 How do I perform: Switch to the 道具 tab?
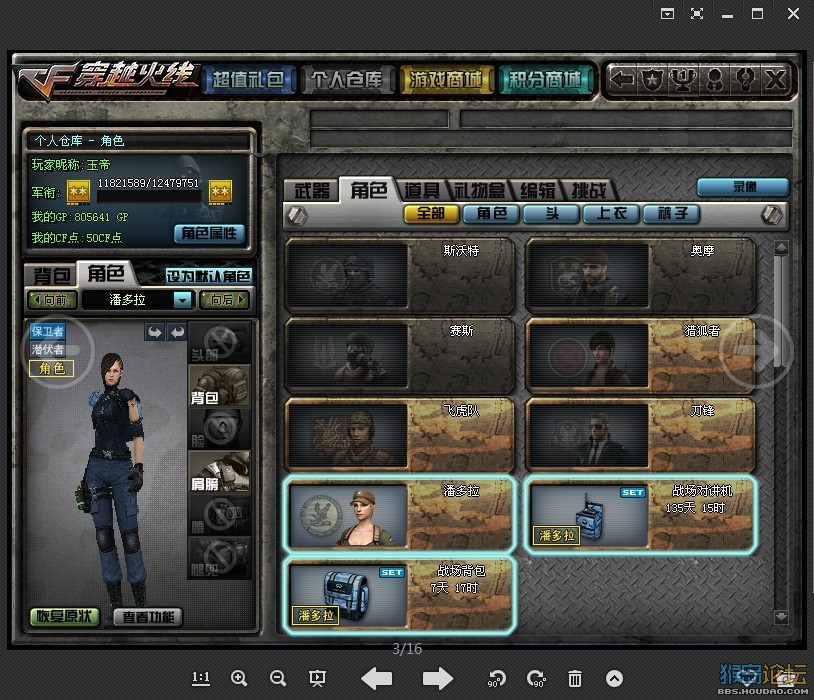(422, 191)
